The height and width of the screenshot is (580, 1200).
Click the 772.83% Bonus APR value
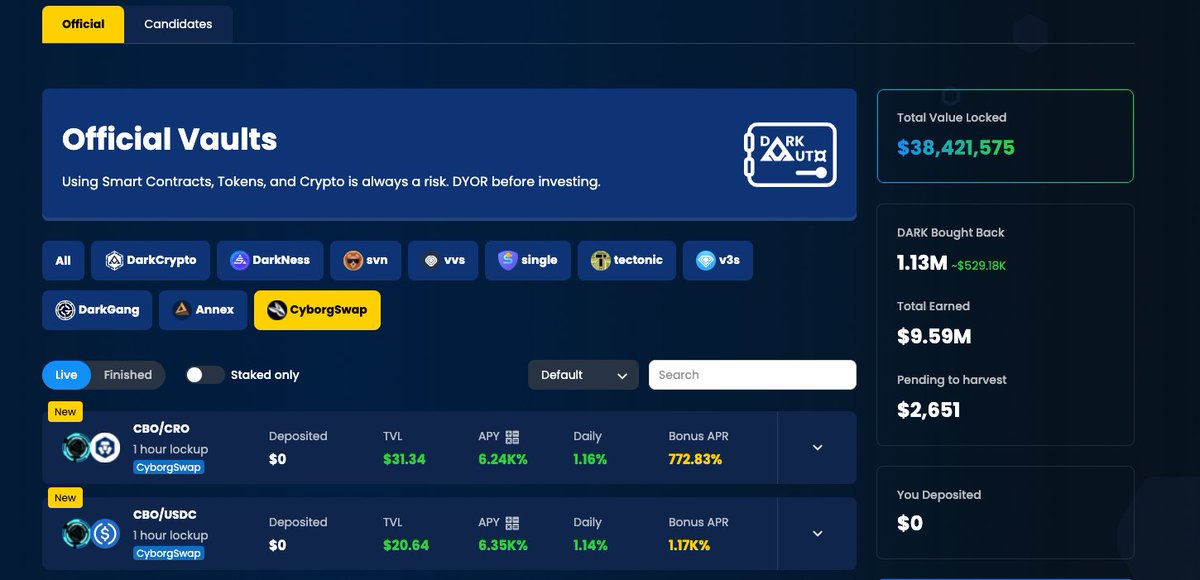695,459
